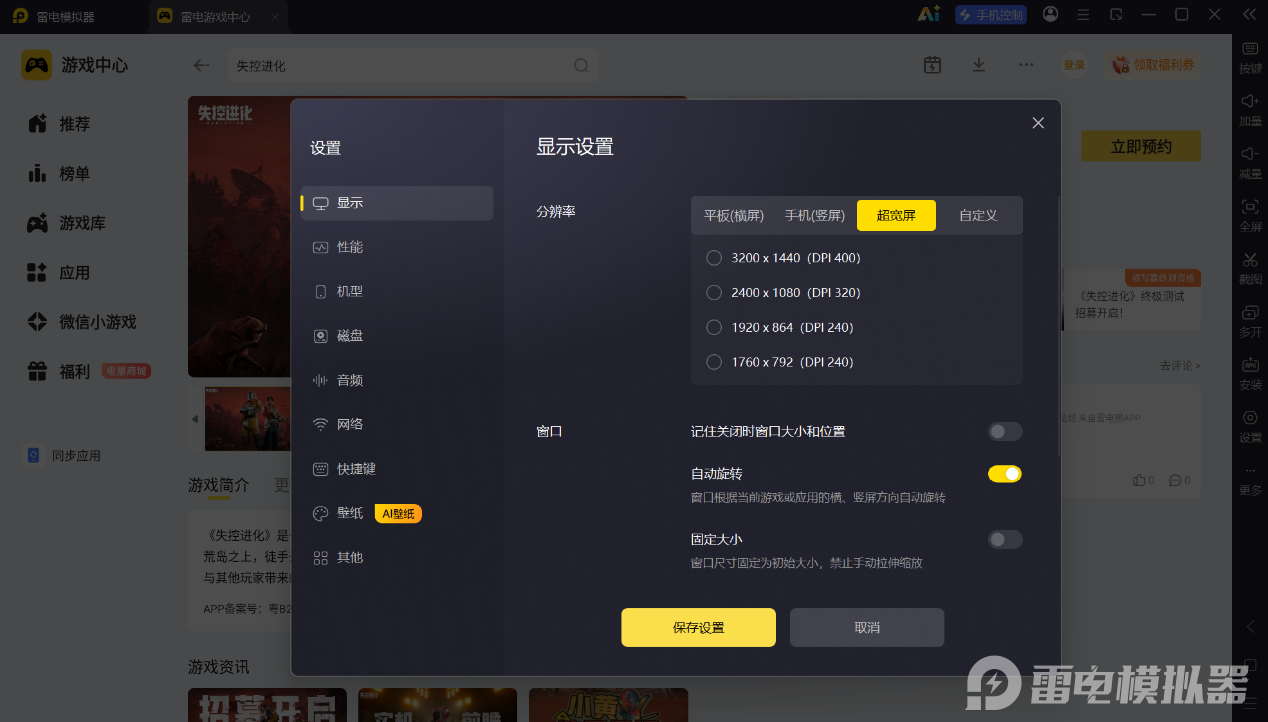Click the back arrow beside search box
The height and width of the screenshot is (722, 1268).
(202, 65)
